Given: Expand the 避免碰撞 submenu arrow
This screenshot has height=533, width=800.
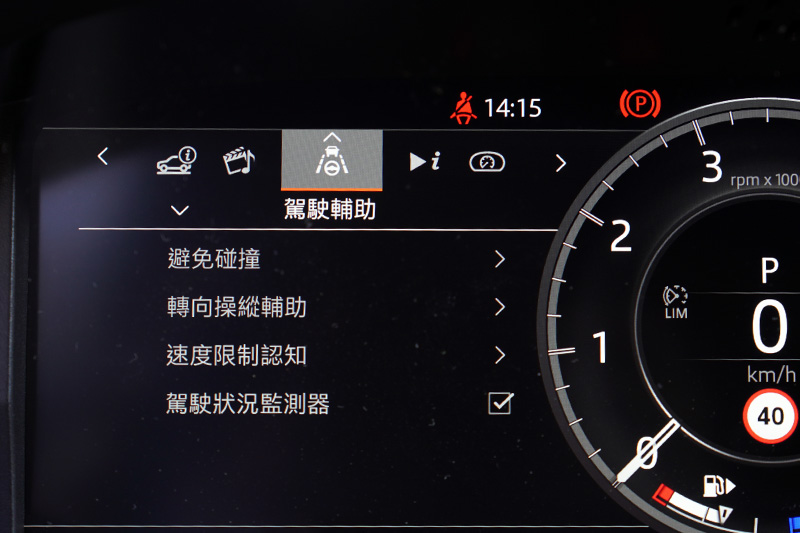Looking at the screenshot, I should tap(500, 259).
